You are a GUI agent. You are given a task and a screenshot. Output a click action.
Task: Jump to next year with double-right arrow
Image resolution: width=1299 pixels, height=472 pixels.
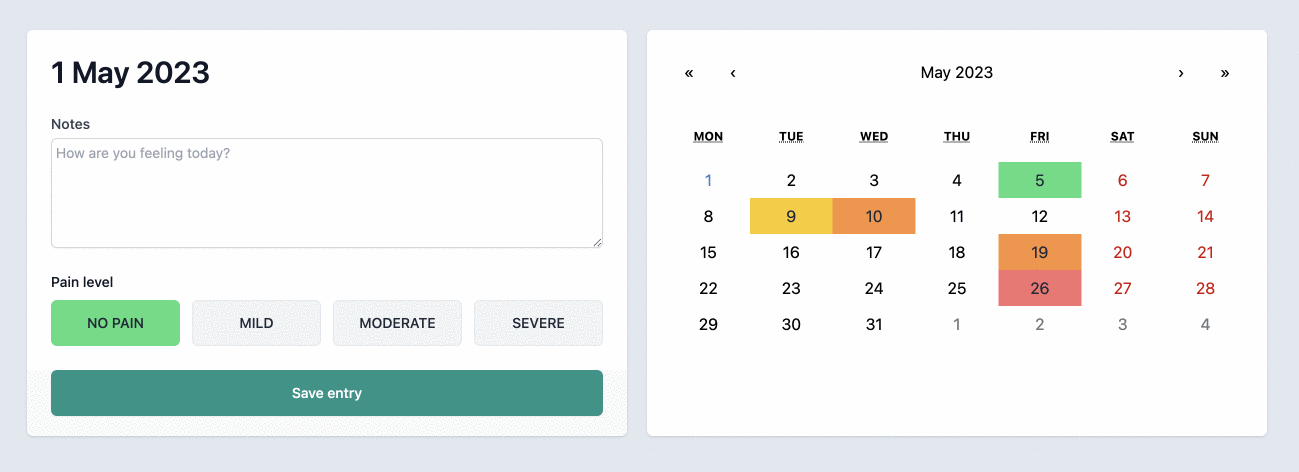[1225, 73]
